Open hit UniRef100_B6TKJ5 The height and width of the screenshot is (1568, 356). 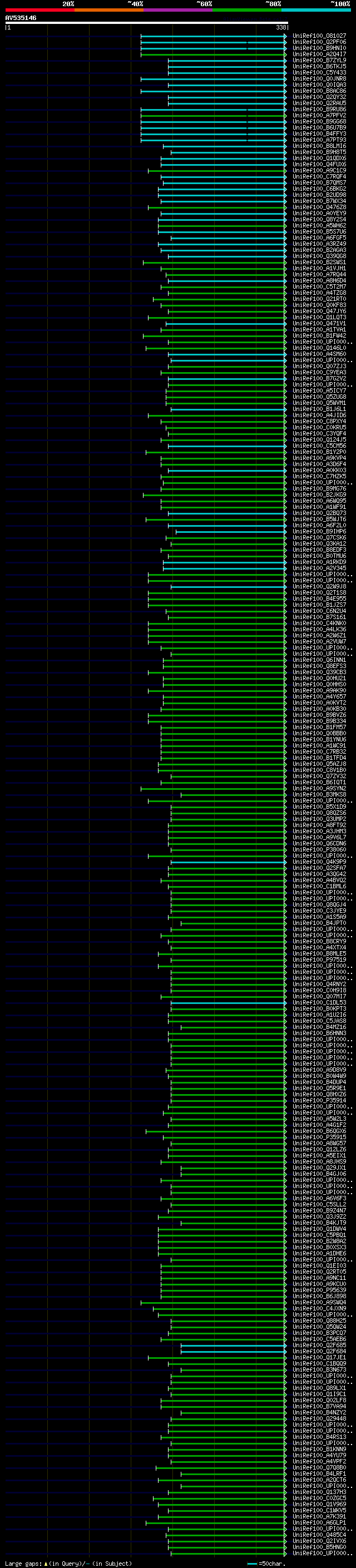coord(319,66)
